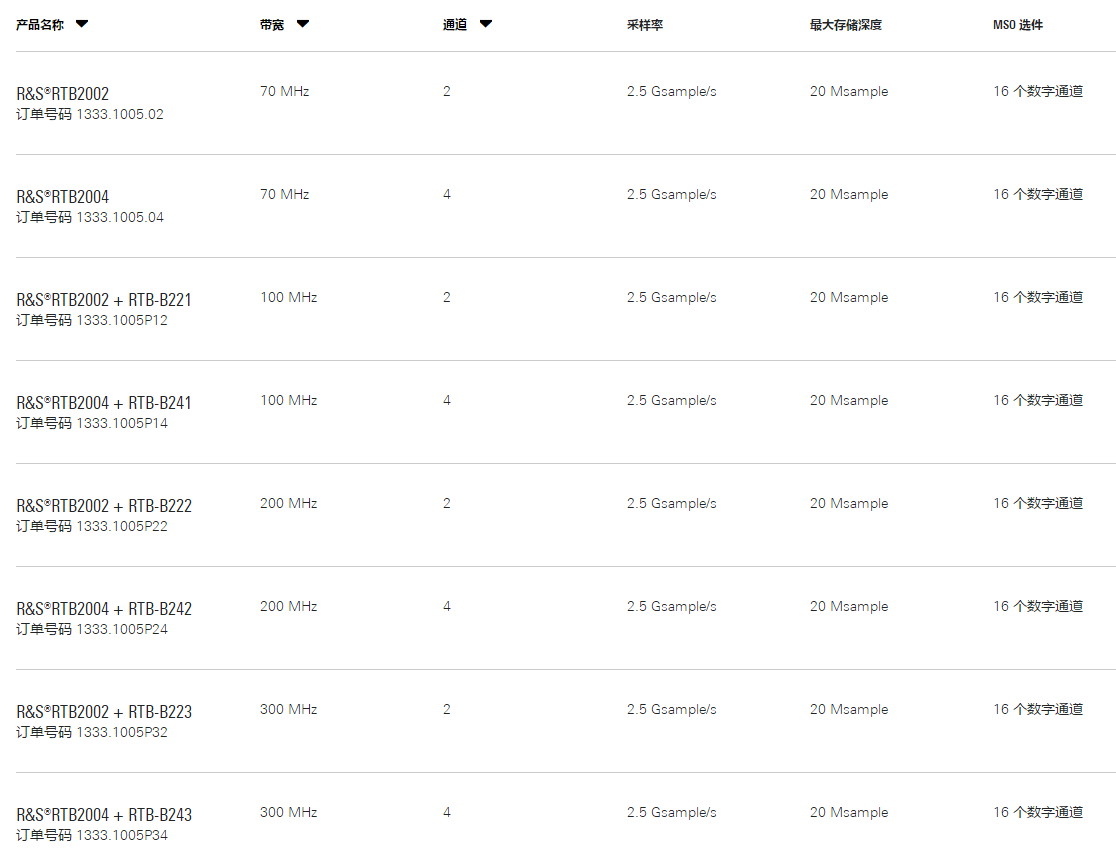
Task: Click the 采样率 column header
Action: (x=645, y=25)
